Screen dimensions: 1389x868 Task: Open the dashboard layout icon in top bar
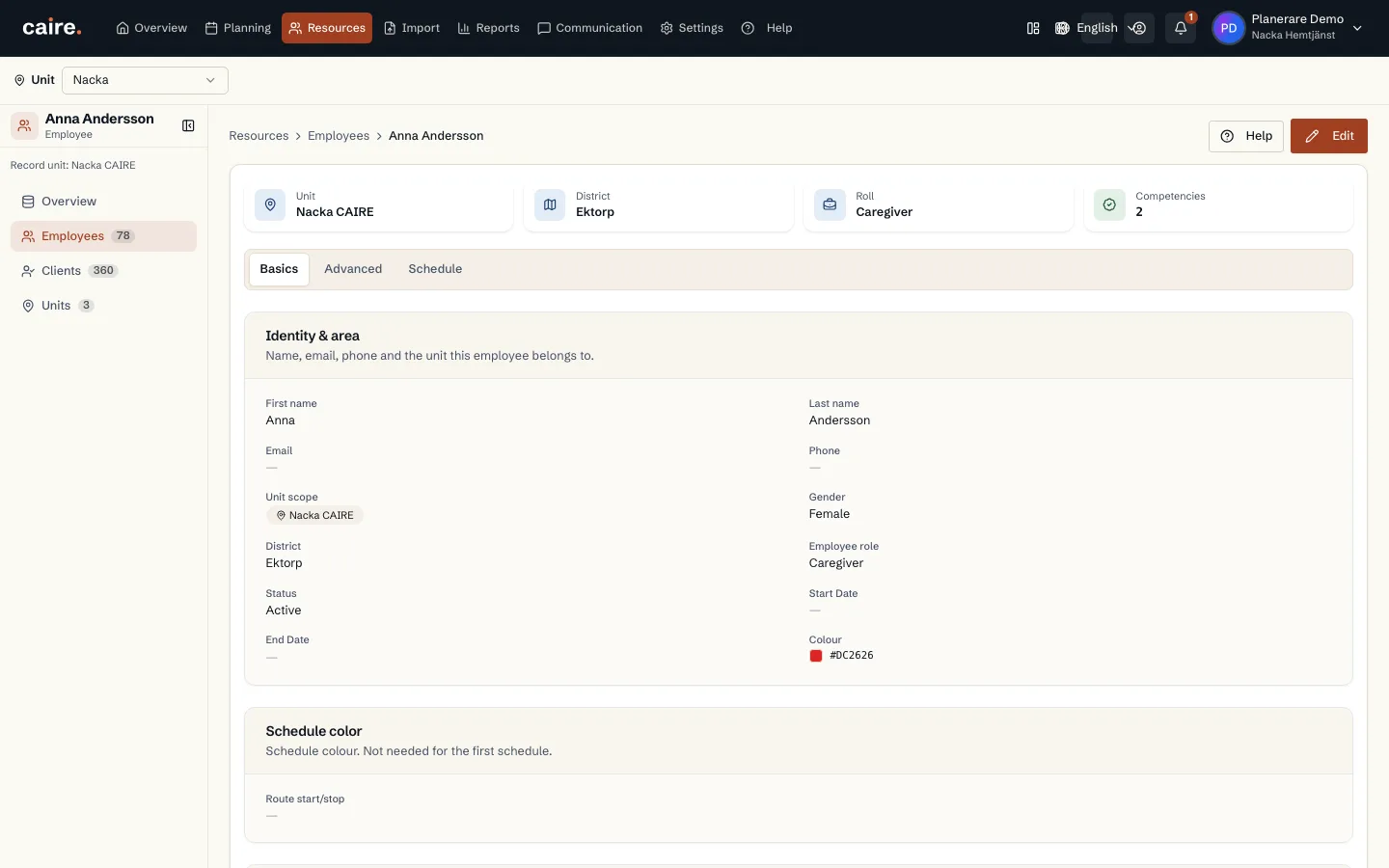click(x=1033, y=28)
